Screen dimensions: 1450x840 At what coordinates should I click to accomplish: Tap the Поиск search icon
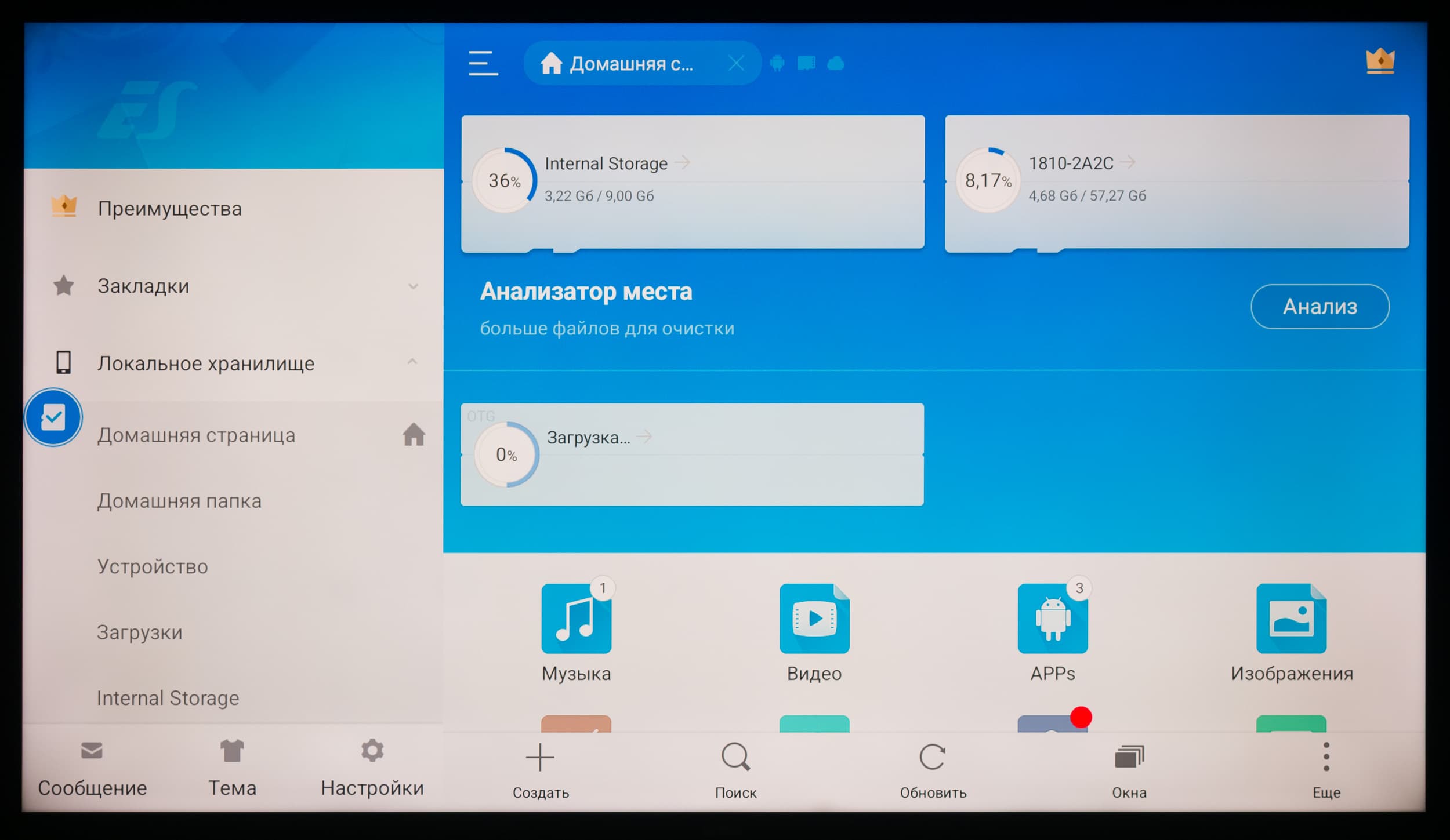(735, 757)
